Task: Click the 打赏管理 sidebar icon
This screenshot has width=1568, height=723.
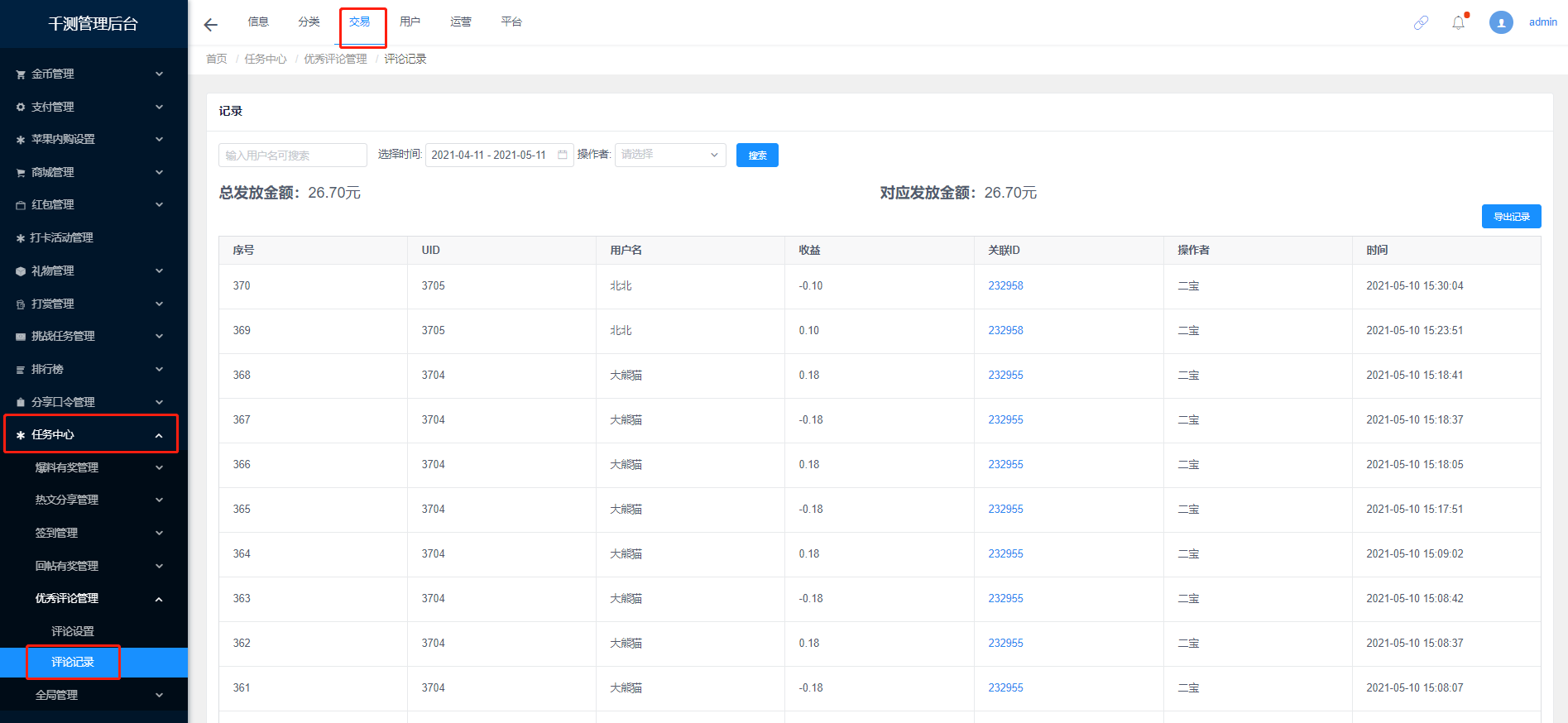Action: (21, 304)
